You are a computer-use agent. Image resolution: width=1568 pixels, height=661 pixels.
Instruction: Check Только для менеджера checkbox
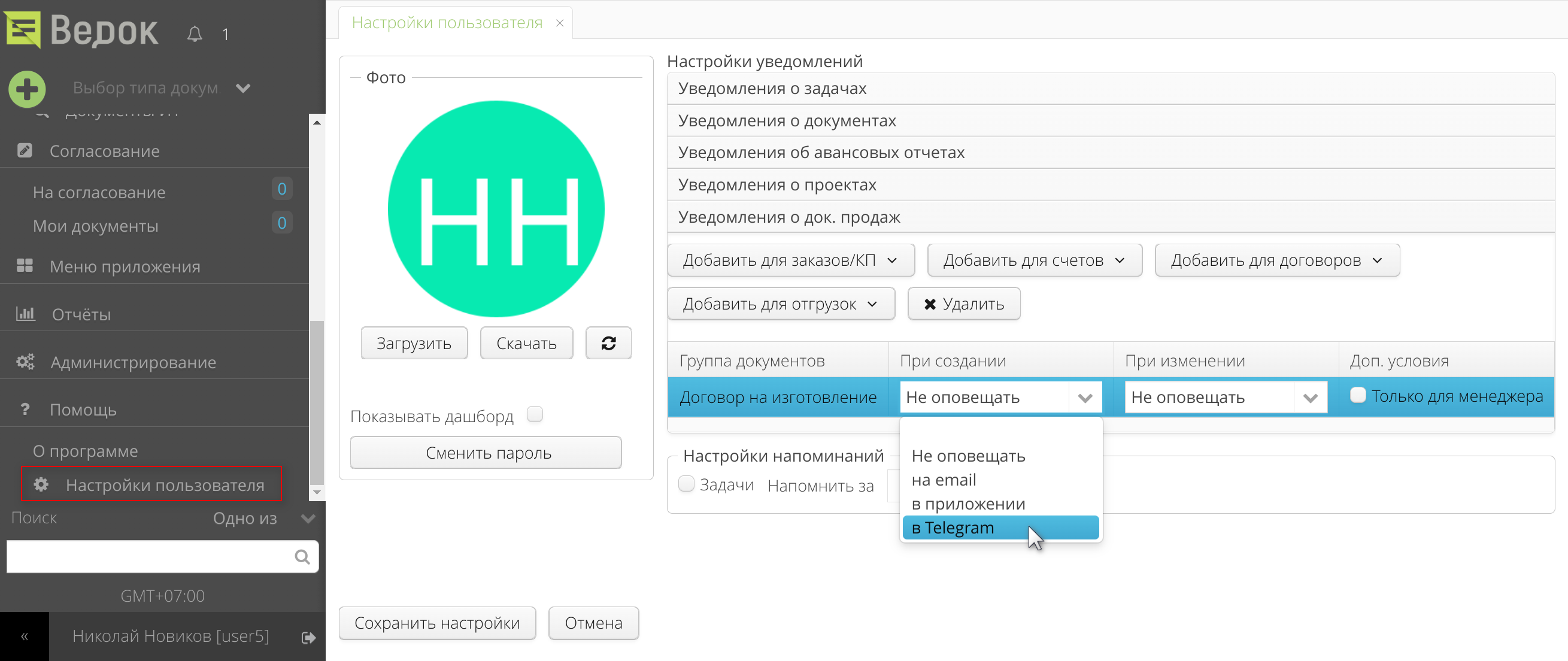(x=1357, y=395)
